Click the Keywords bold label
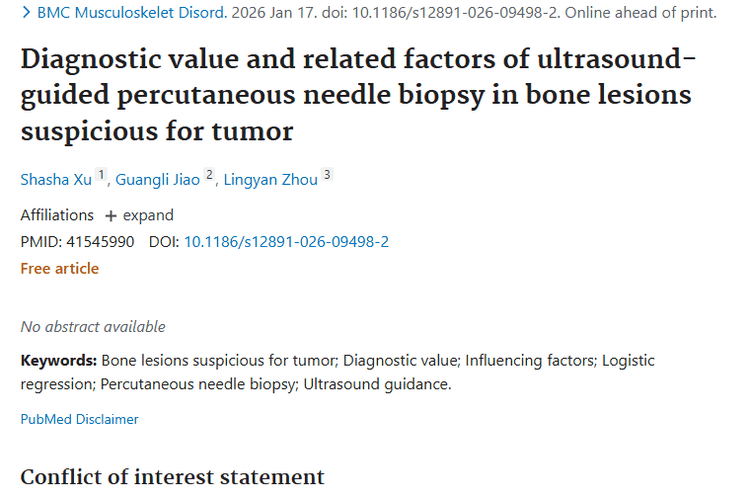 (58, 360)
